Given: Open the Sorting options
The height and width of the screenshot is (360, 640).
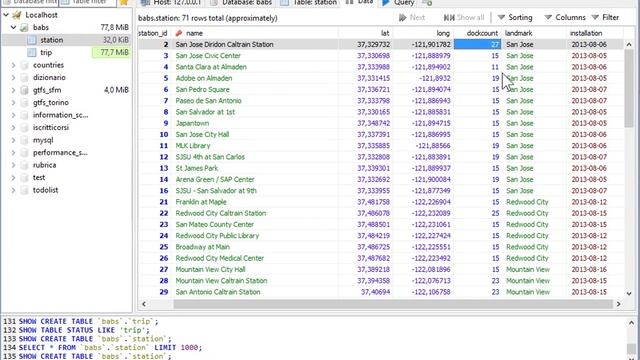Looking at the screenshot, I should point(515,18).
